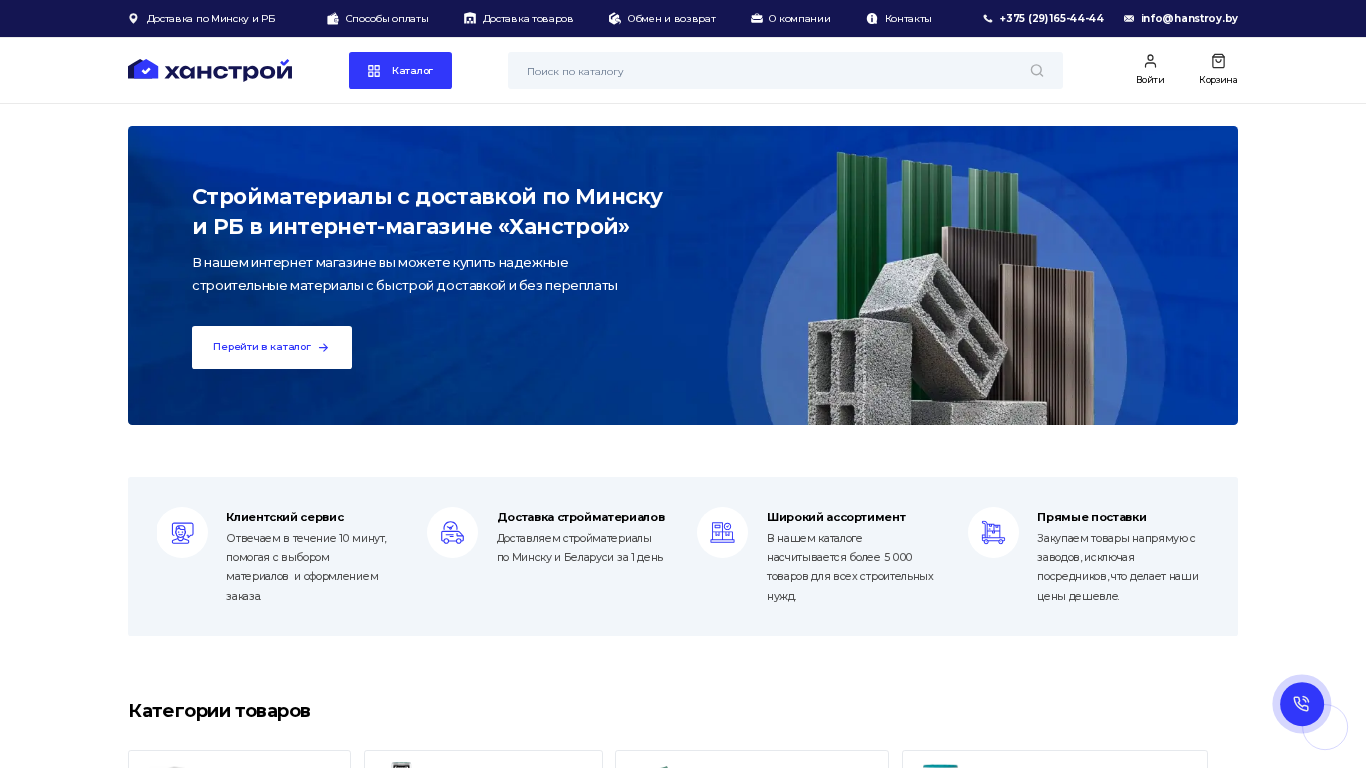Click the search magnifier icon

tap(1036, 71)
